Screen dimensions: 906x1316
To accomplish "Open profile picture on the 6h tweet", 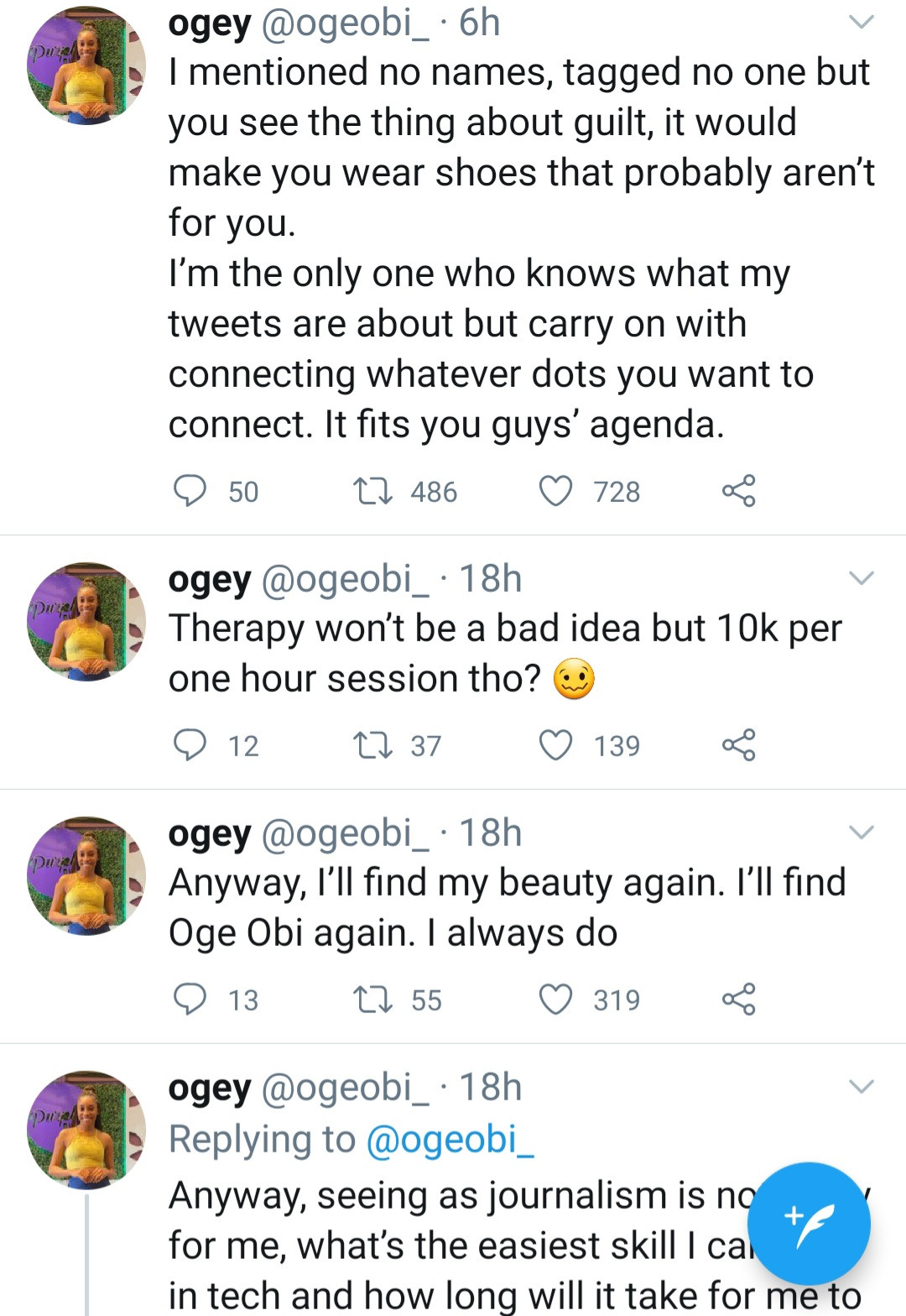I will tap(86, 67).
